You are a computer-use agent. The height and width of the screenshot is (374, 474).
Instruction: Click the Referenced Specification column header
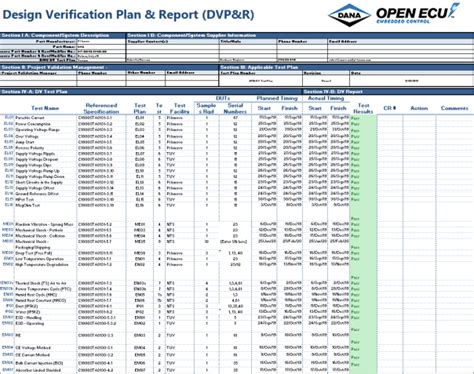tap(101, 109)
